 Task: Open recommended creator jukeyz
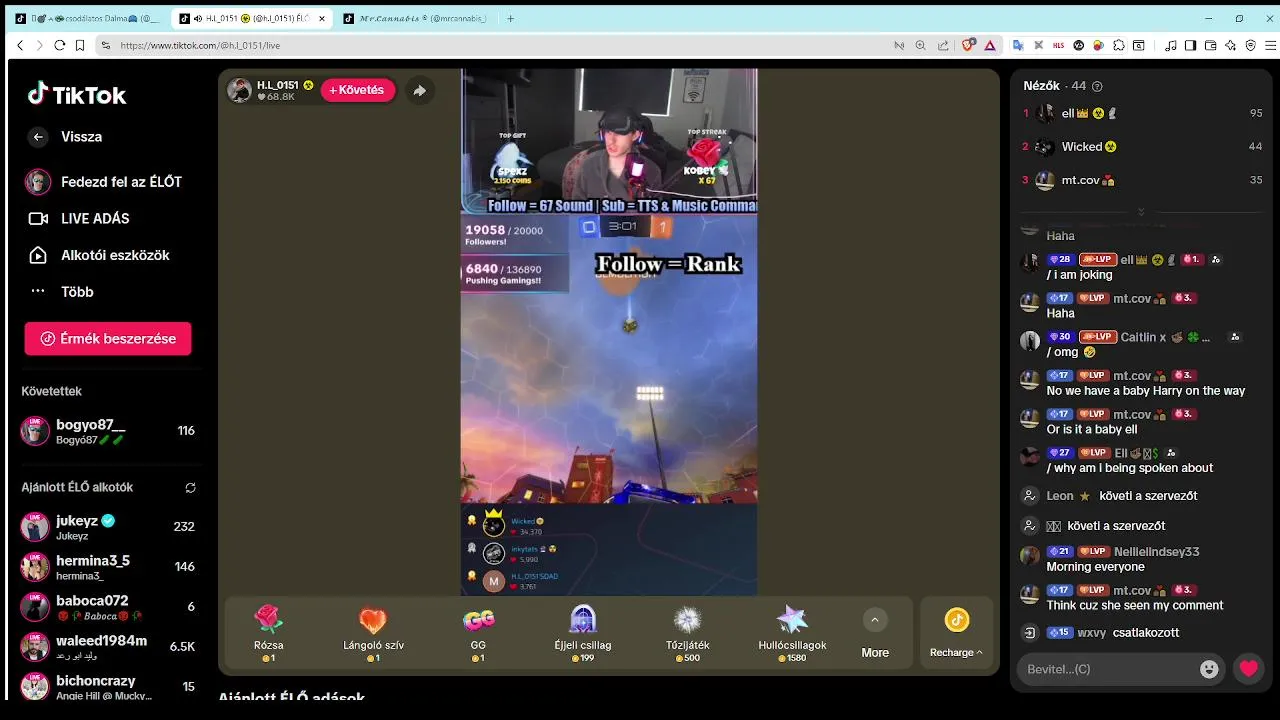point(108,527)
